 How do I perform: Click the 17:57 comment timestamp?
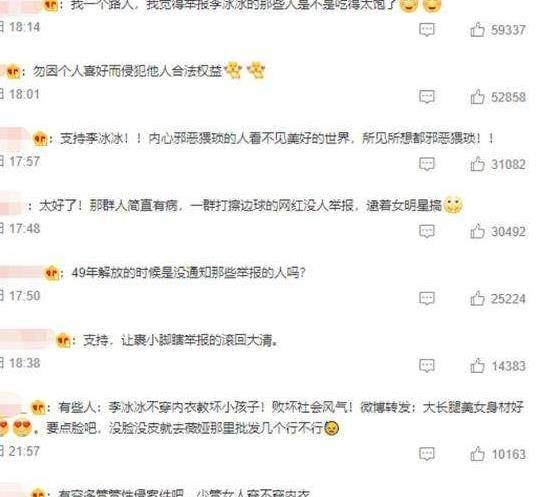[x=24, y=161]
